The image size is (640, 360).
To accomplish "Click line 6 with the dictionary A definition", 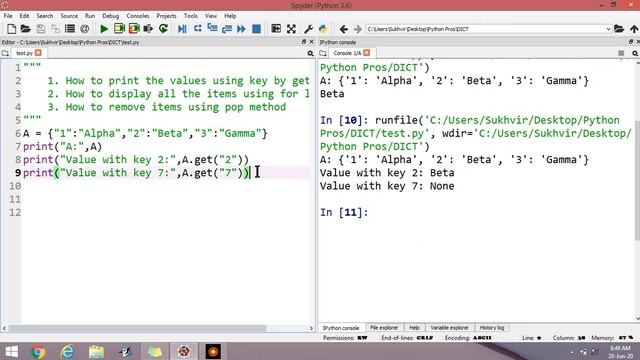I will pos(145,133).
